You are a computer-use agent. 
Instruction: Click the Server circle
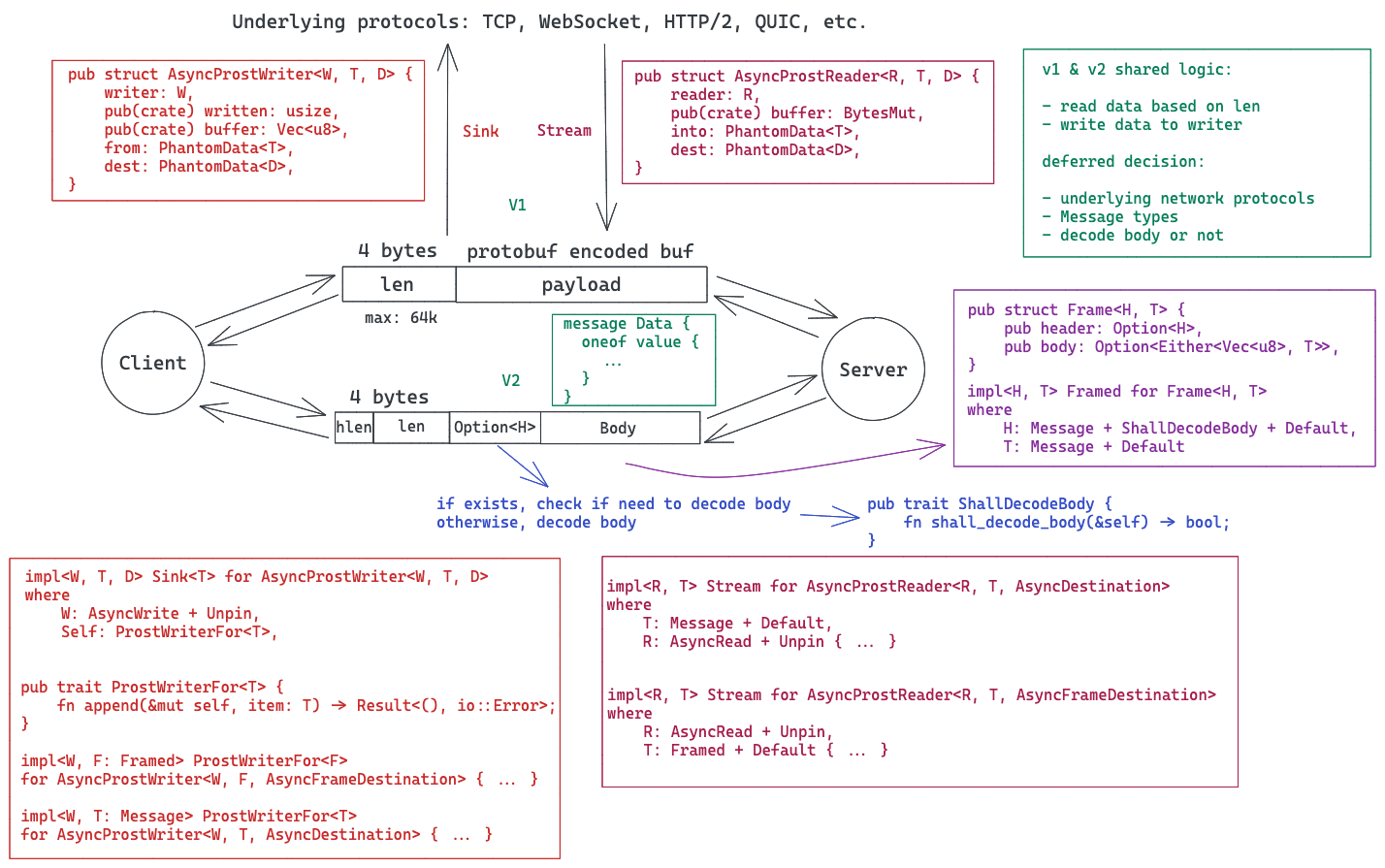point(873,370)
